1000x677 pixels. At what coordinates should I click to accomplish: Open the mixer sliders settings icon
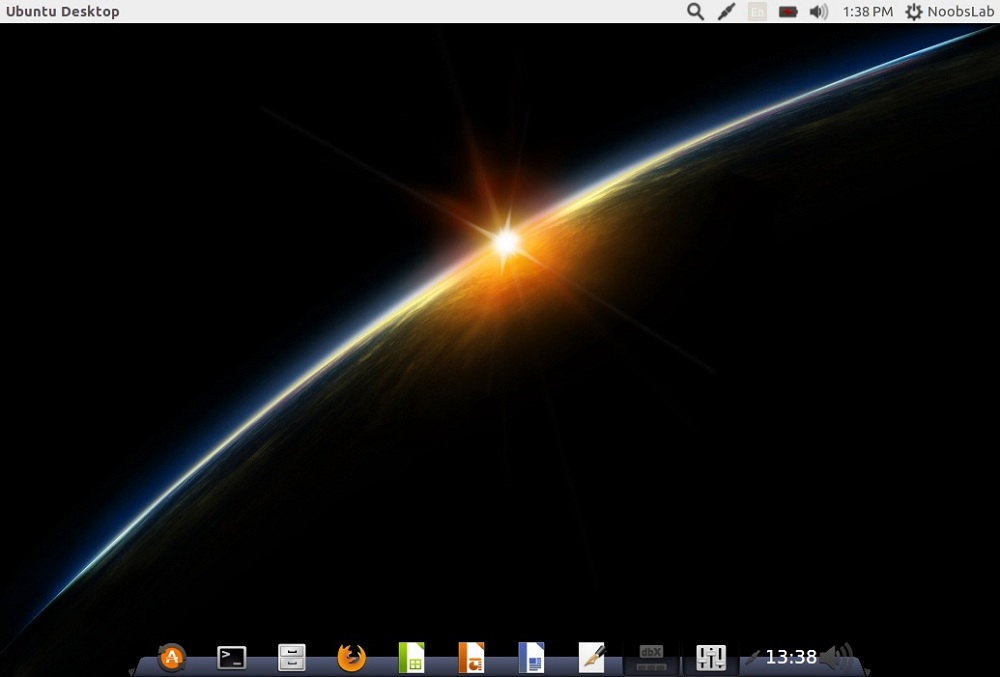coord(711,658)
